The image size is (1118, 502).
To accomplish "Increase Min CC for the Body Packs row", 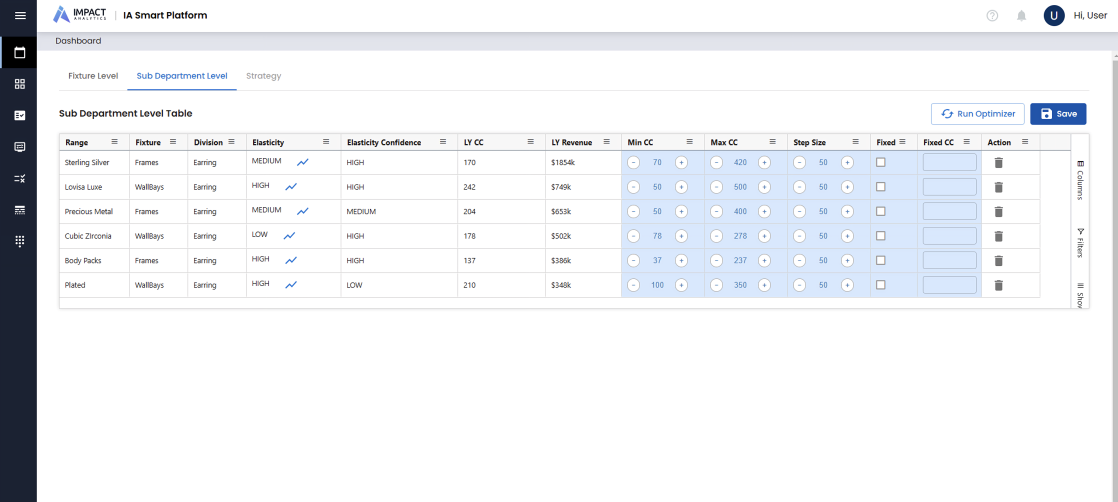I will click(x=681, y=260).
